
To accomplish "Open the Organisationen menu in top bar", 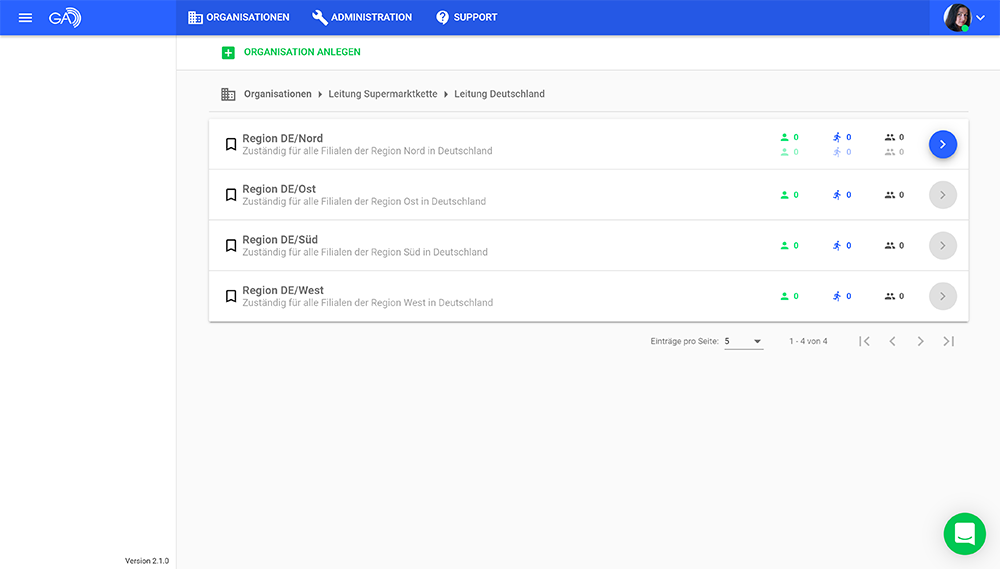I will (x=239, y=17).
